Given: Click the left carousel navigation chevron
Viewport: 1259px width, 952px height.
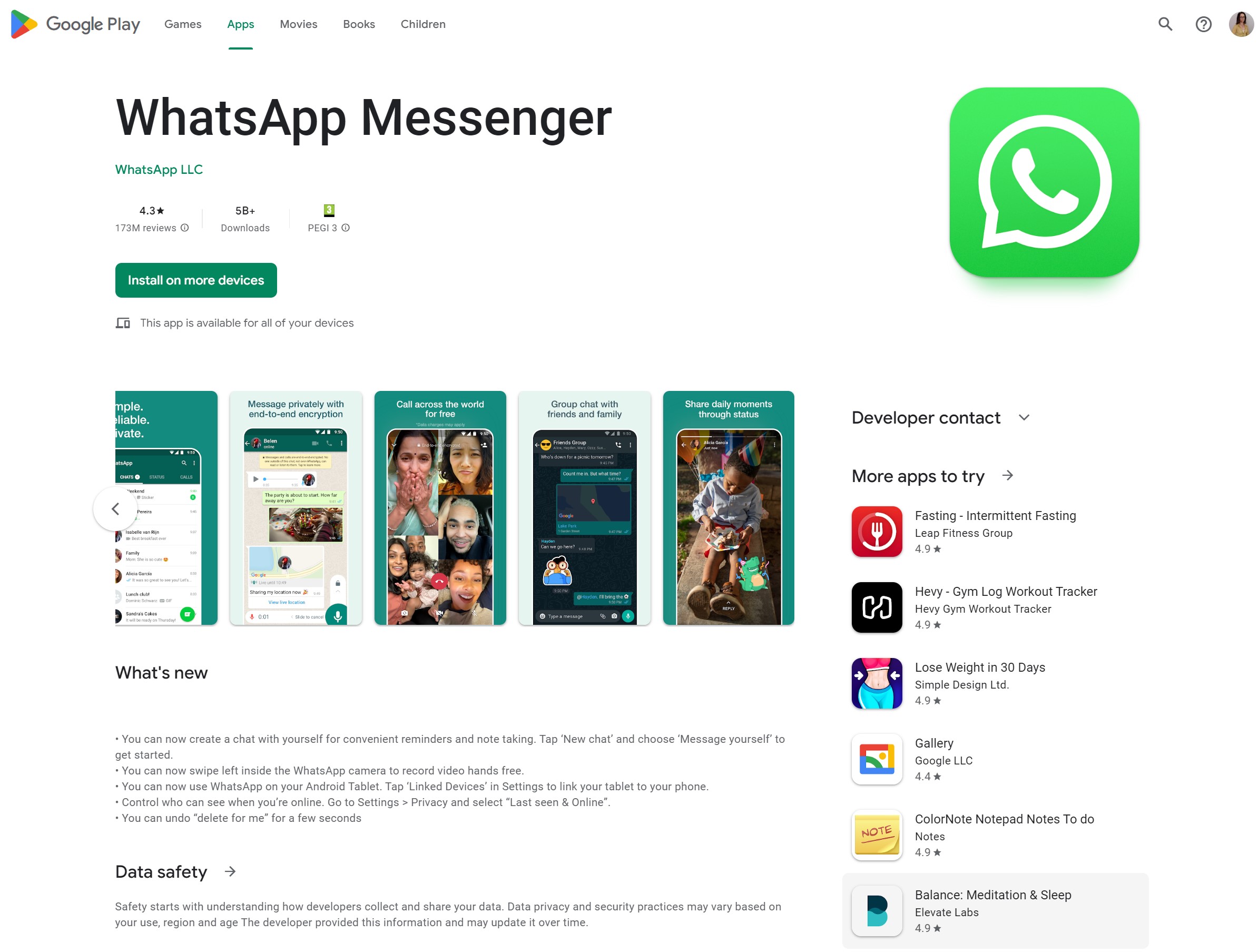Looking at the screenshot, I should tap(115, 508).
